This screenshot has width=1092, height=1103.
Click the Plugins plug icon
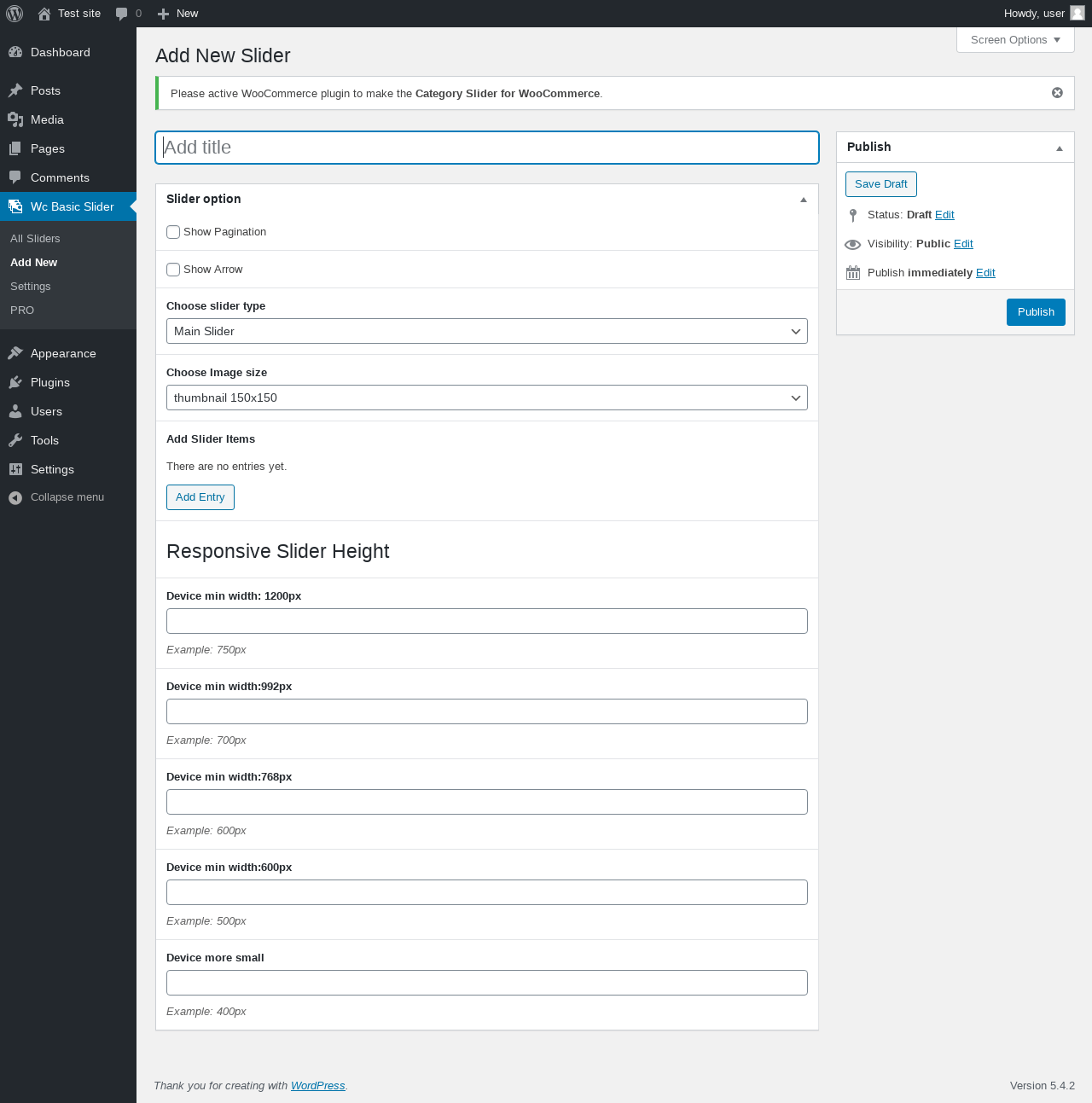tap(15, 382)
